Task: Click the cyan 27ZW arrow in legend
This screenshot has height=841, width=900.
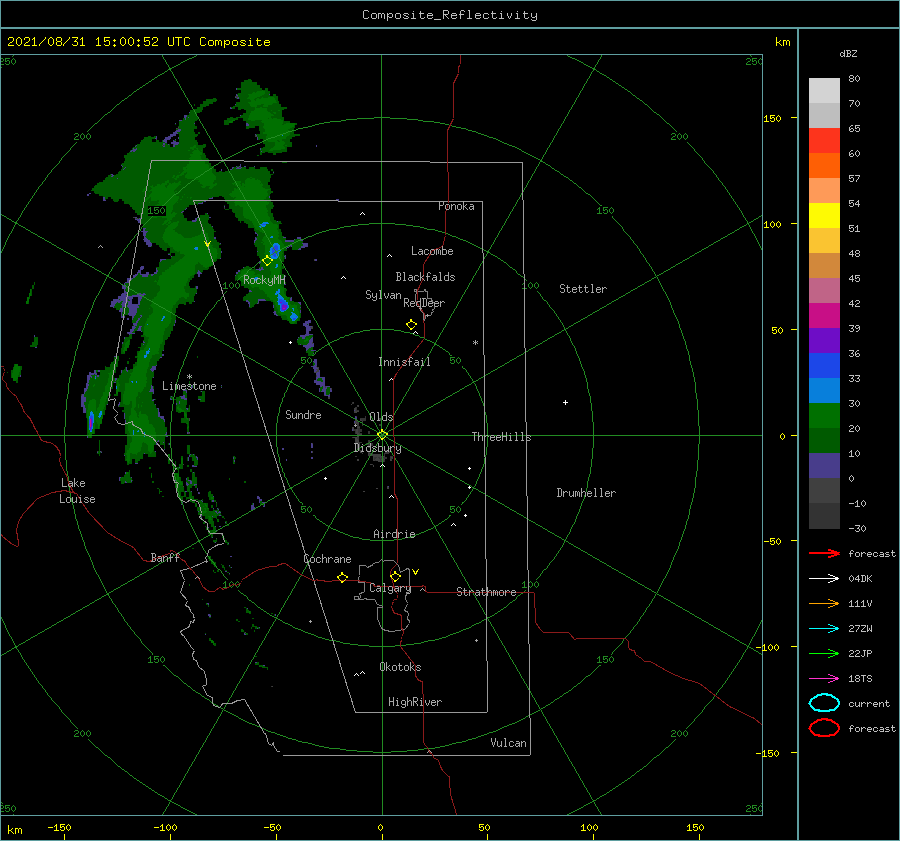Action: (824, 629)
